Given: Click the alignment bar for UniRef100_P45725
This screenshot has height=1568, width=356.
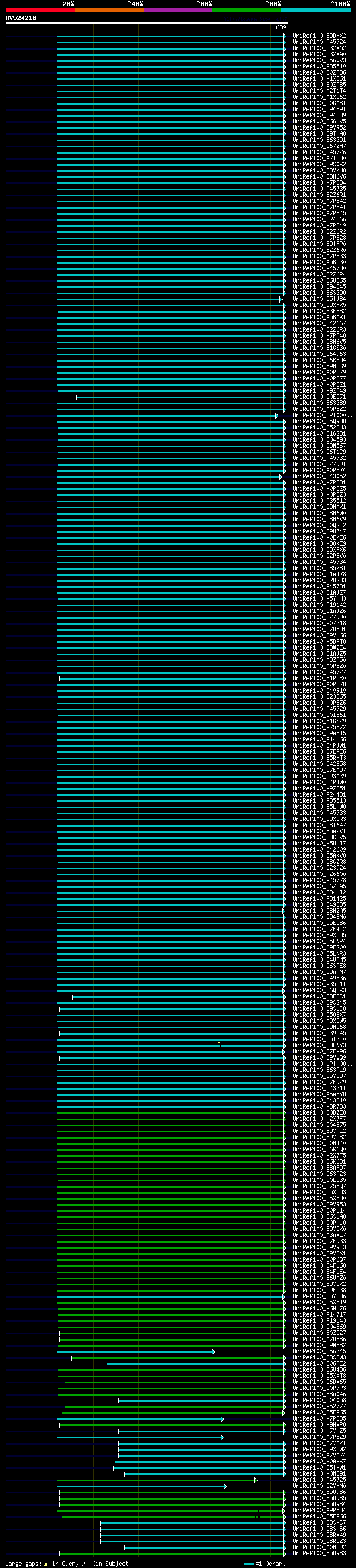Looking at the screenshot, I should coord(157,1480).
